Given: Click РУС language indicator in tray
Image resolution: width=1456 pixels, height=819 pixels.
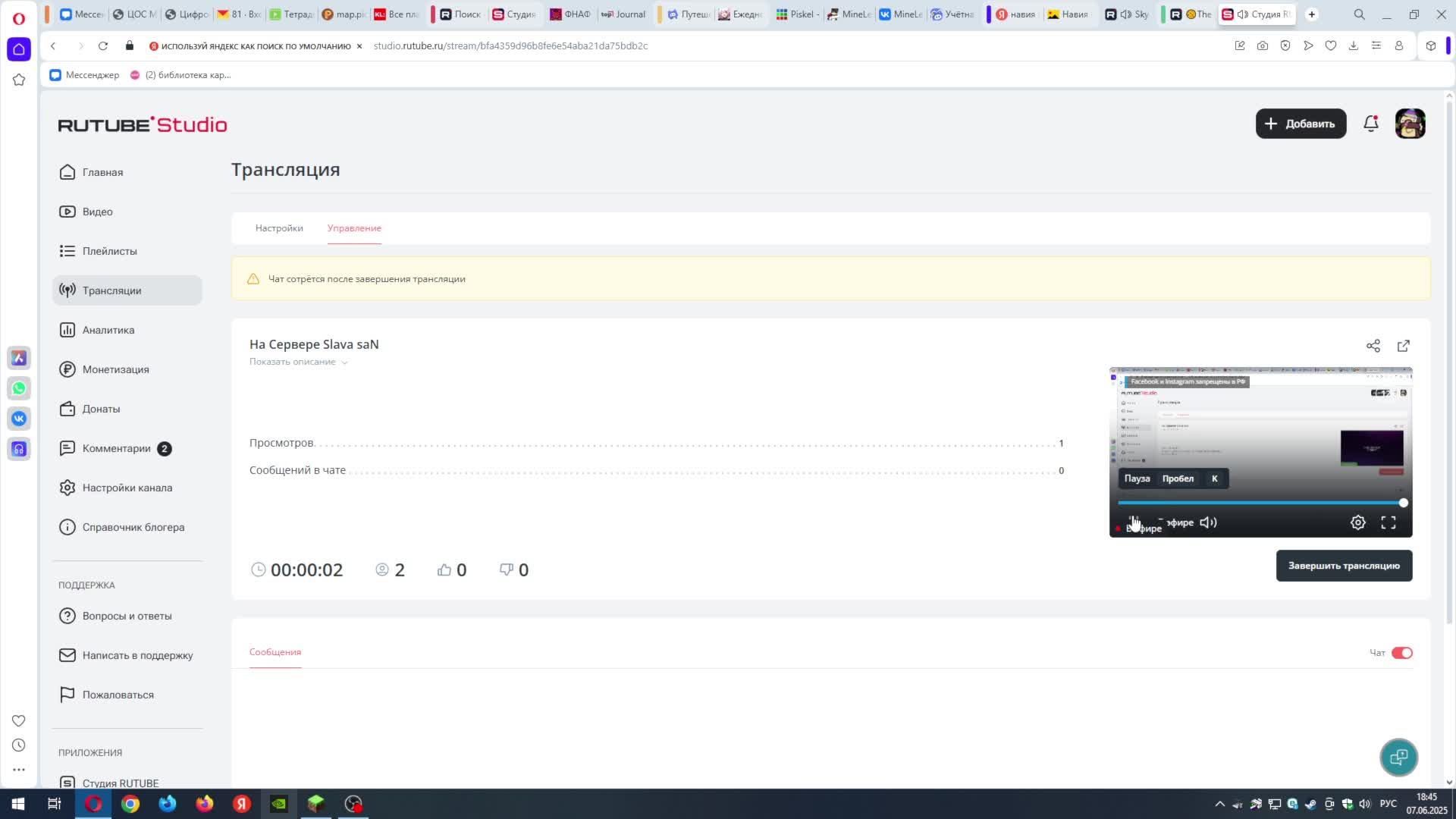Looking at the screenshot, I should point(1388,804).
